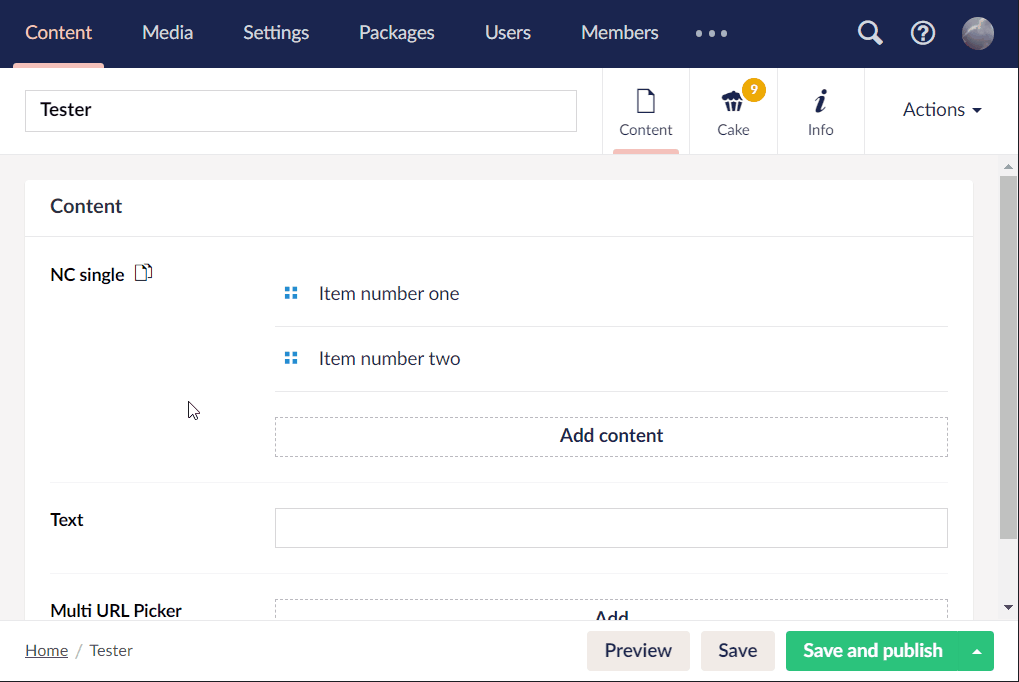Screen dimensions: 1019x682
Task: Click Save and publish
Action: pyautogui.click(x=872, y=650)
